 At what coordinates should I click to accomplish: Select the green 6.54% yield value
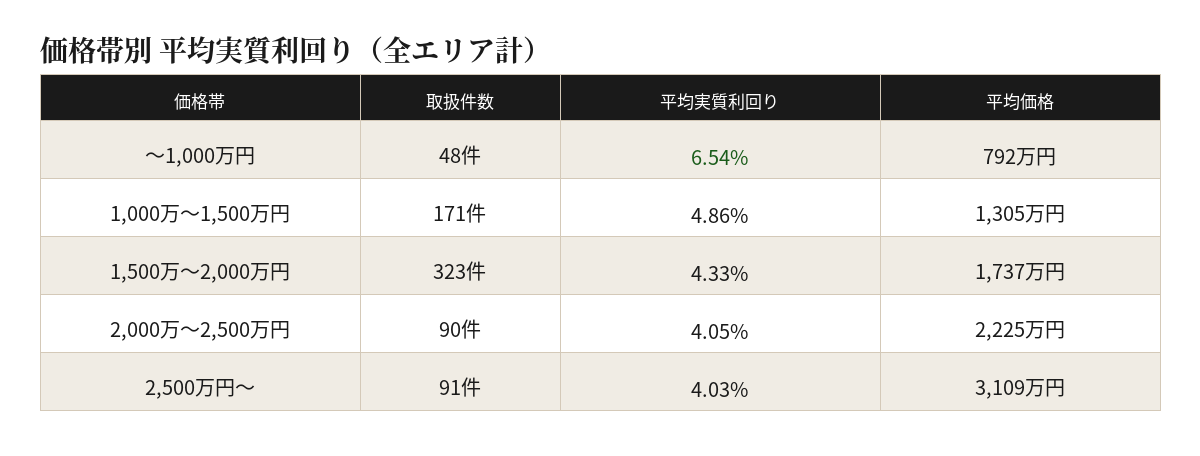pyautogui.click(x=719, y=157)
